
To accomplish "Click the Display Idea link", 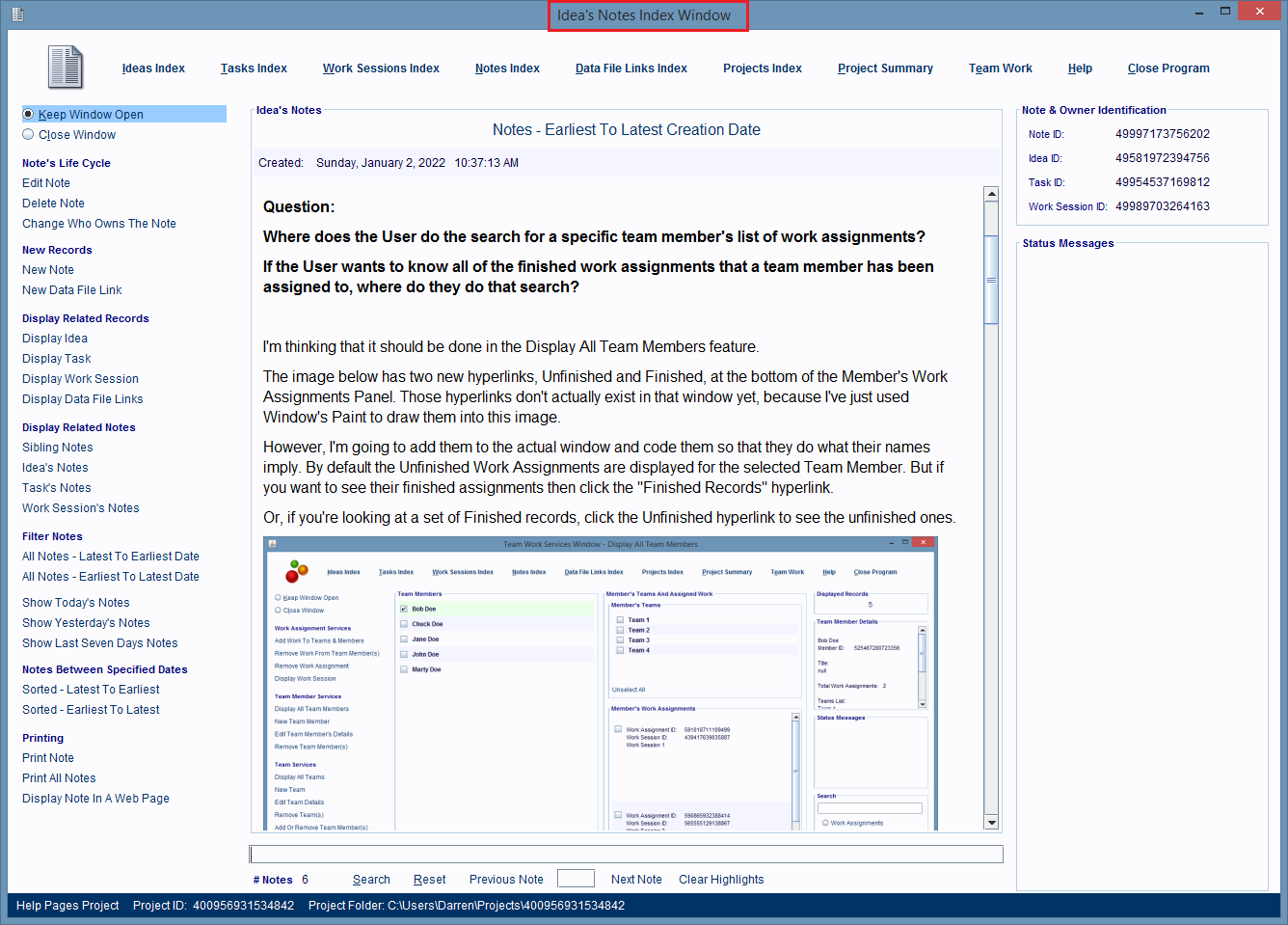I will tap(55, 339).
